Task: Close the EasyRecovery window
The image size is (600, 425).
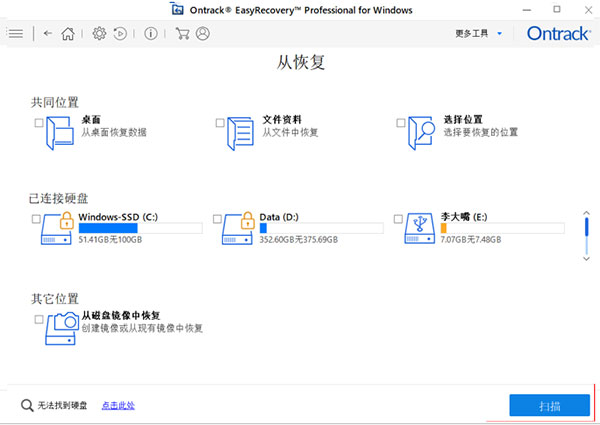Action: (589, 10)
